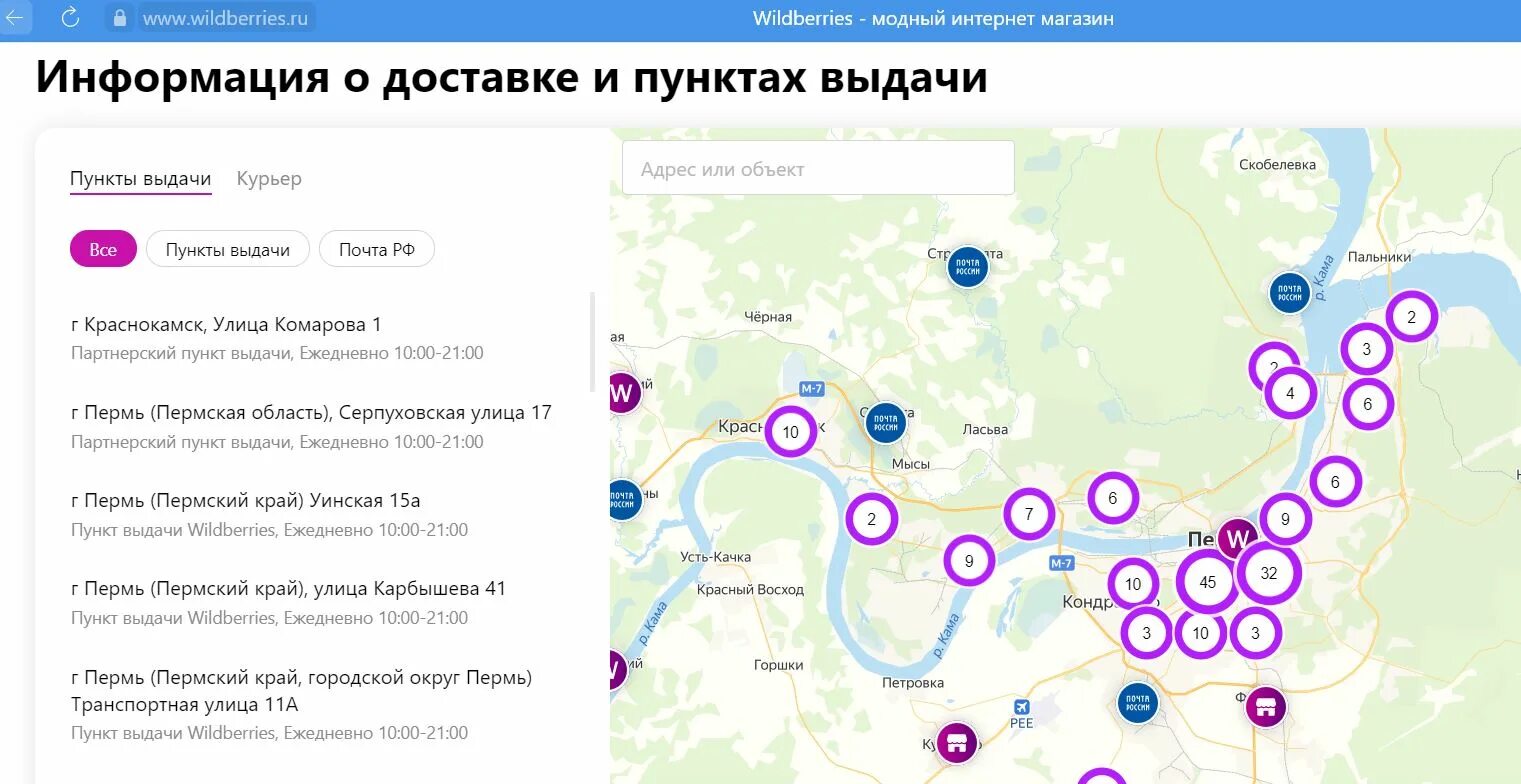Open the Пункты выдачи underlined tab
1521x784 pixels.
pyautogui.click(x=141, y=179)
